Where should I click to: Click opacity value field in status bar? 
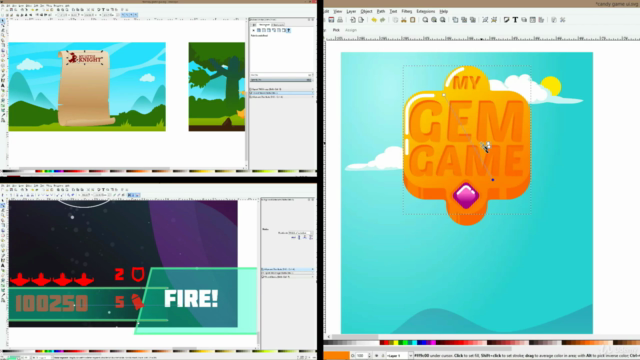[361, 356]
